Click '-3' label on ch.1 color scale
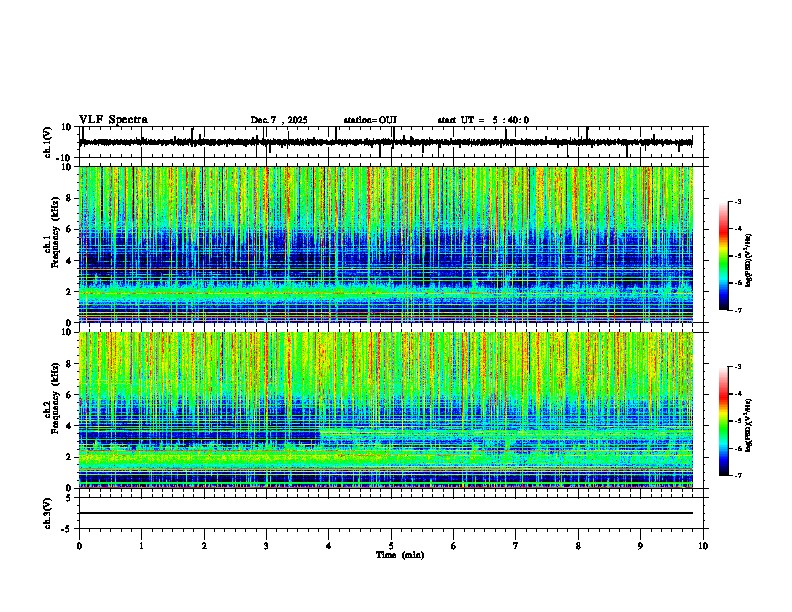This screenshot has width=792, height=612. pos(738,202)
